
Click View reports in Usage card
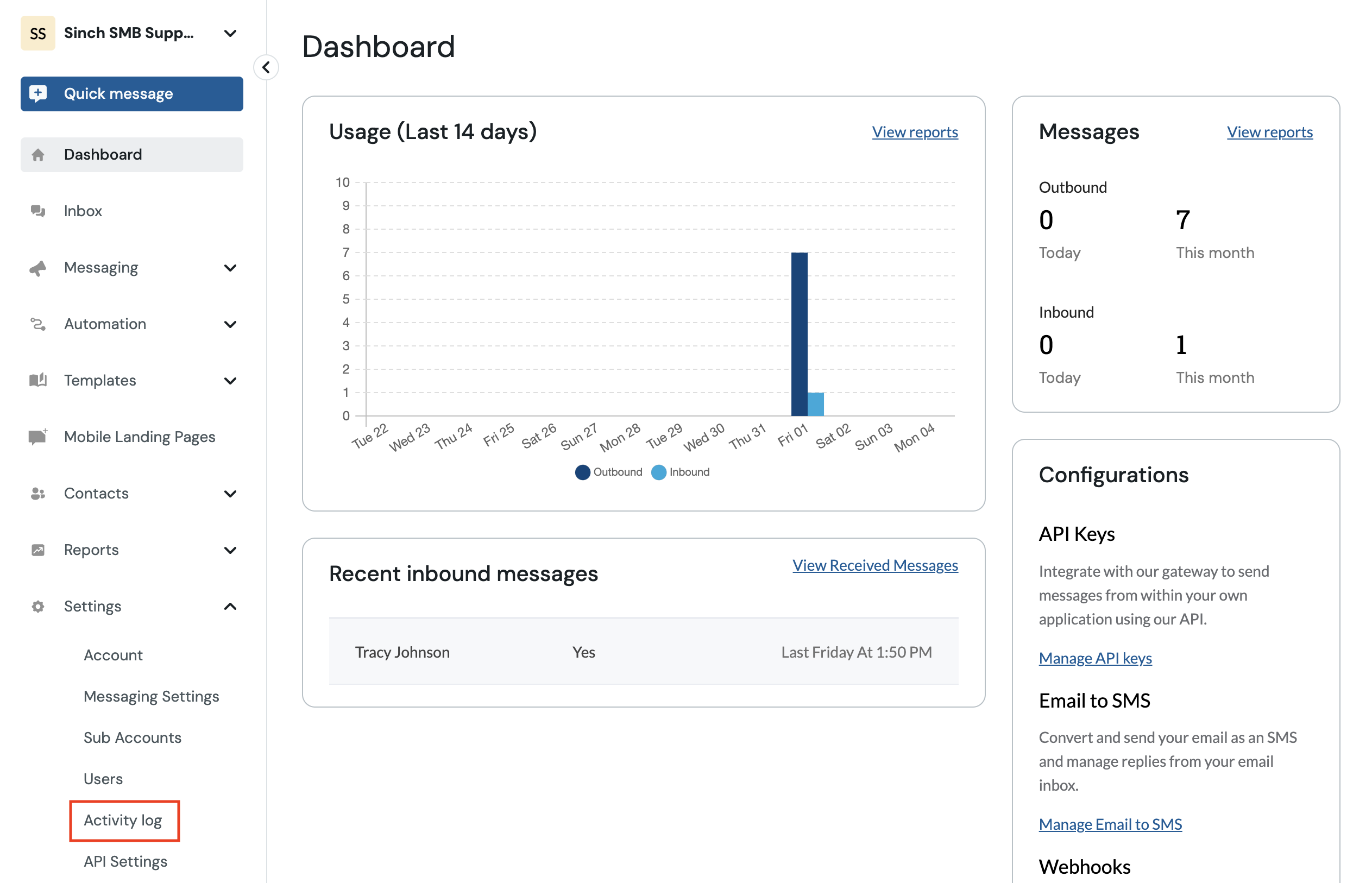915,132
